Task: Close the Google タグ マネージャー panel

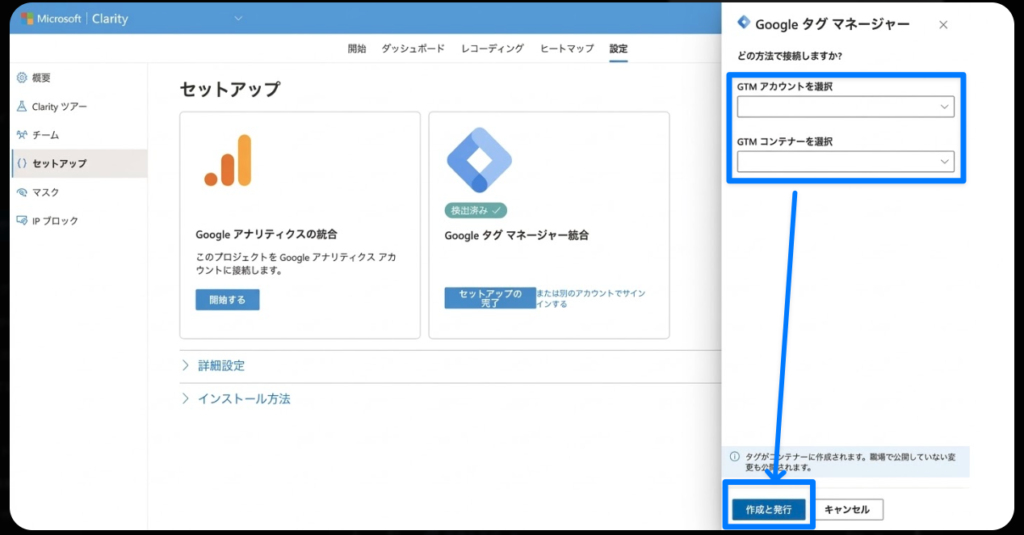Action: tap(943, 25)
